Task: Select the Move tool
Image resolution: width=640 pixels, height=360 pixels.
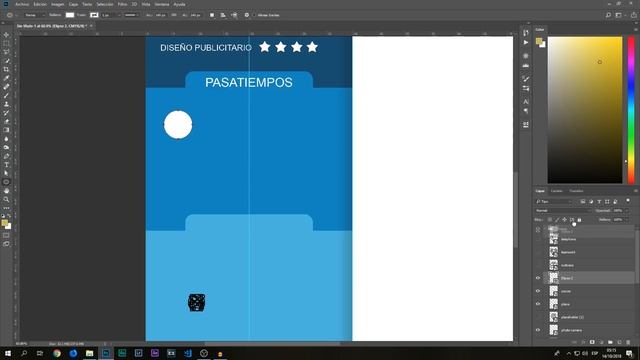Action: [6, 35]
